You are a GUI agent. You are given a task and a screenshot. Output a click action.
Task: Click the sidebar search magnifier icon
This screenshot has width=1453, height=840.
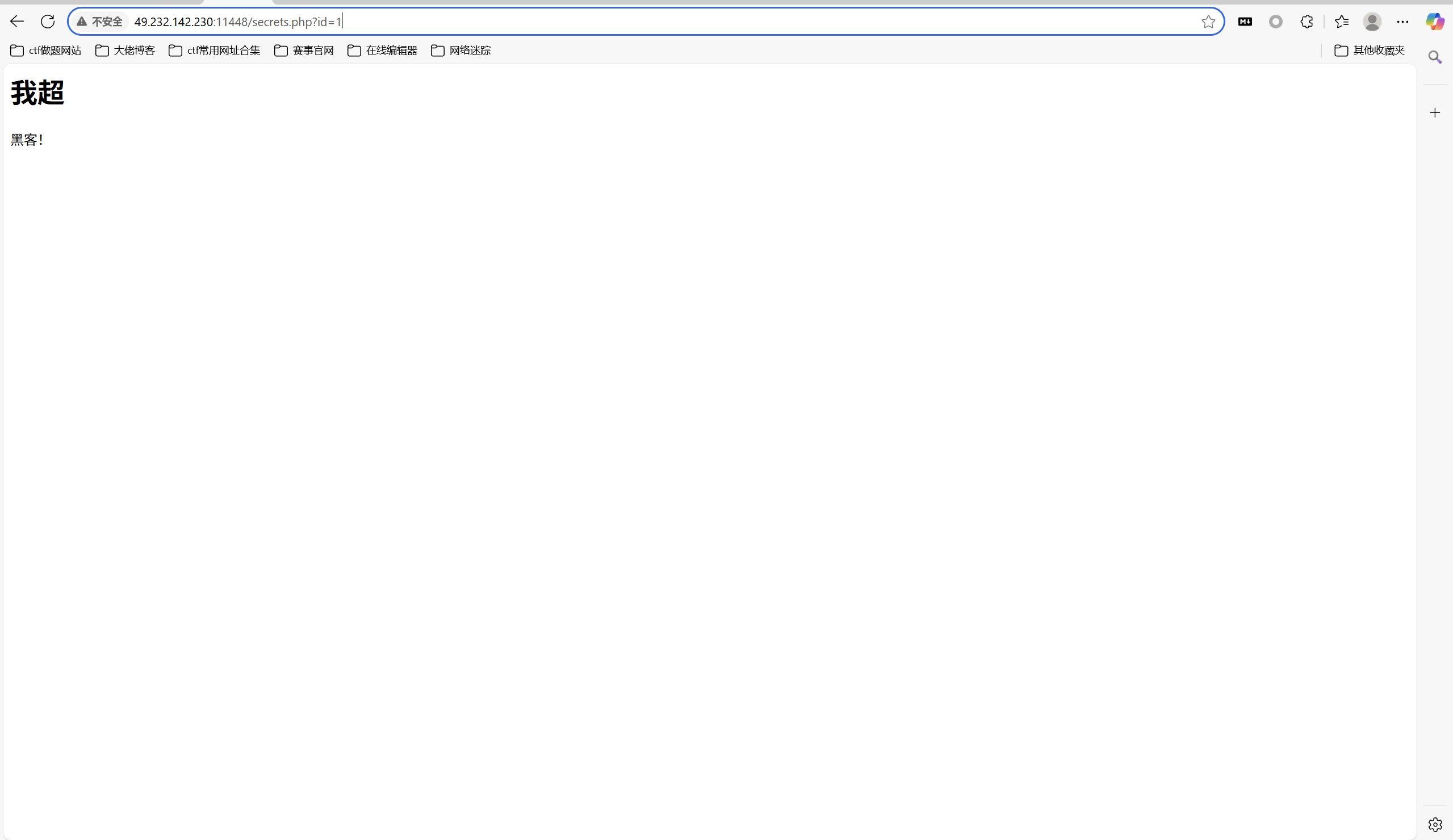[1435, 57]
